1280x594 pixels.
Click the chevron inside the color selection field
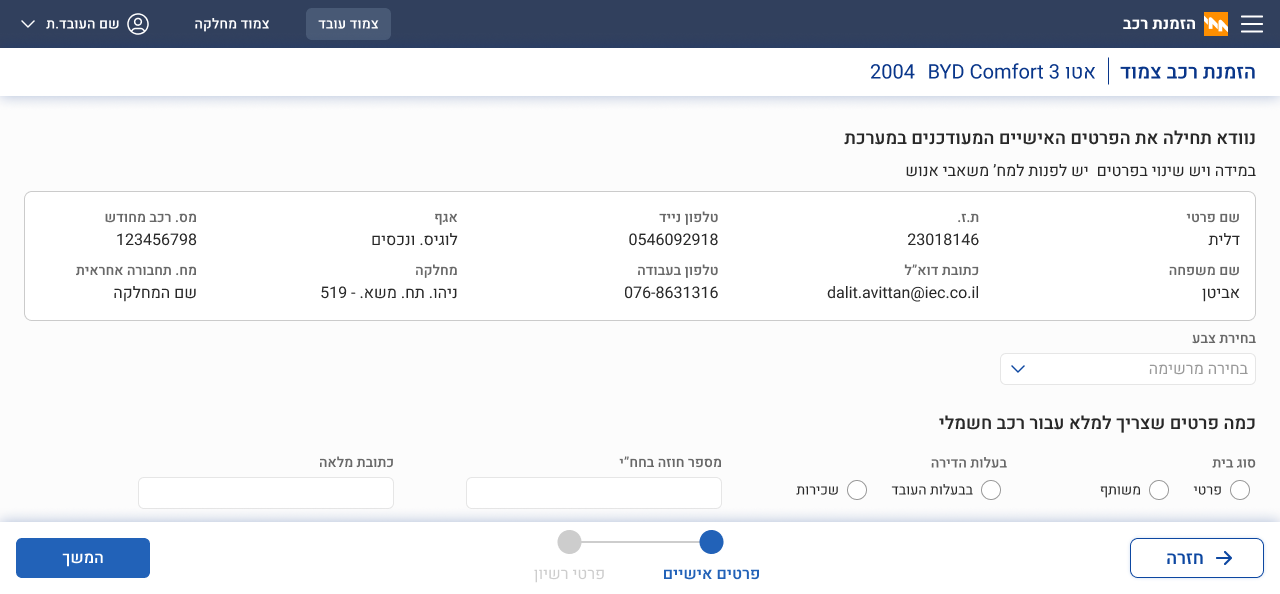click(1018, 369)
